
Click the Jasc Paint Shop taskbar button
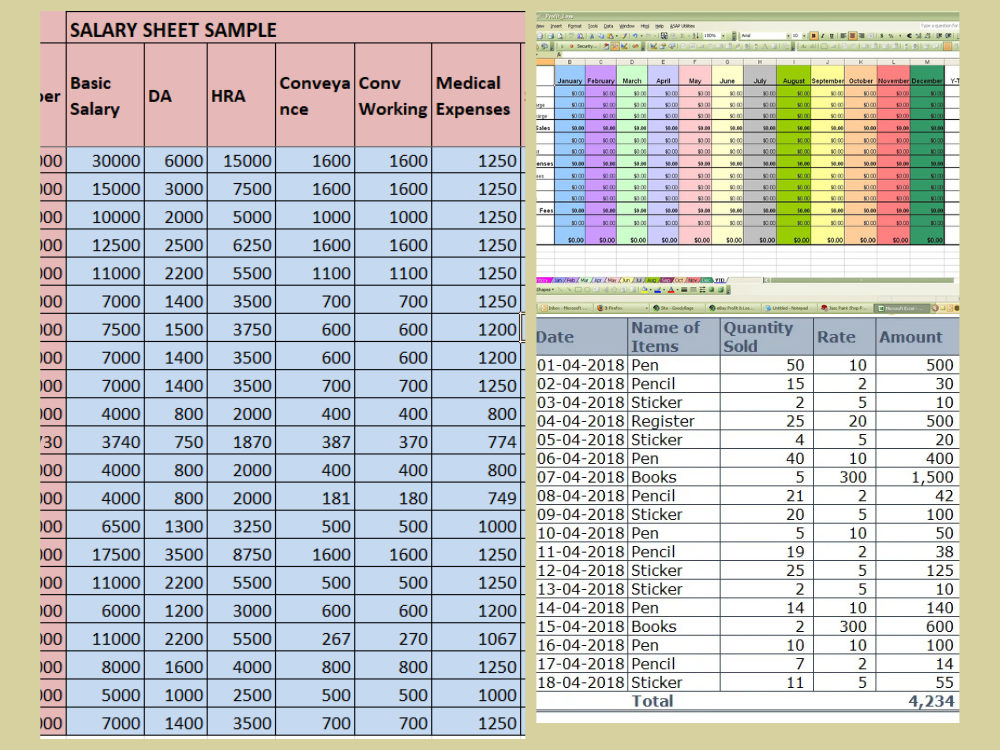(x=844, y=308)
